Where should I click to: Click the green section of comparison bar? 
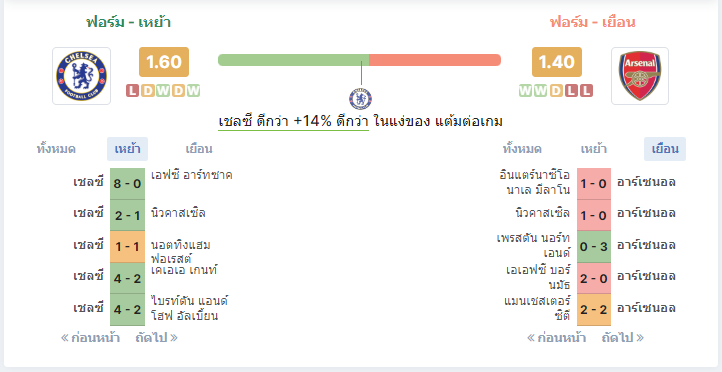coord(293,60)
